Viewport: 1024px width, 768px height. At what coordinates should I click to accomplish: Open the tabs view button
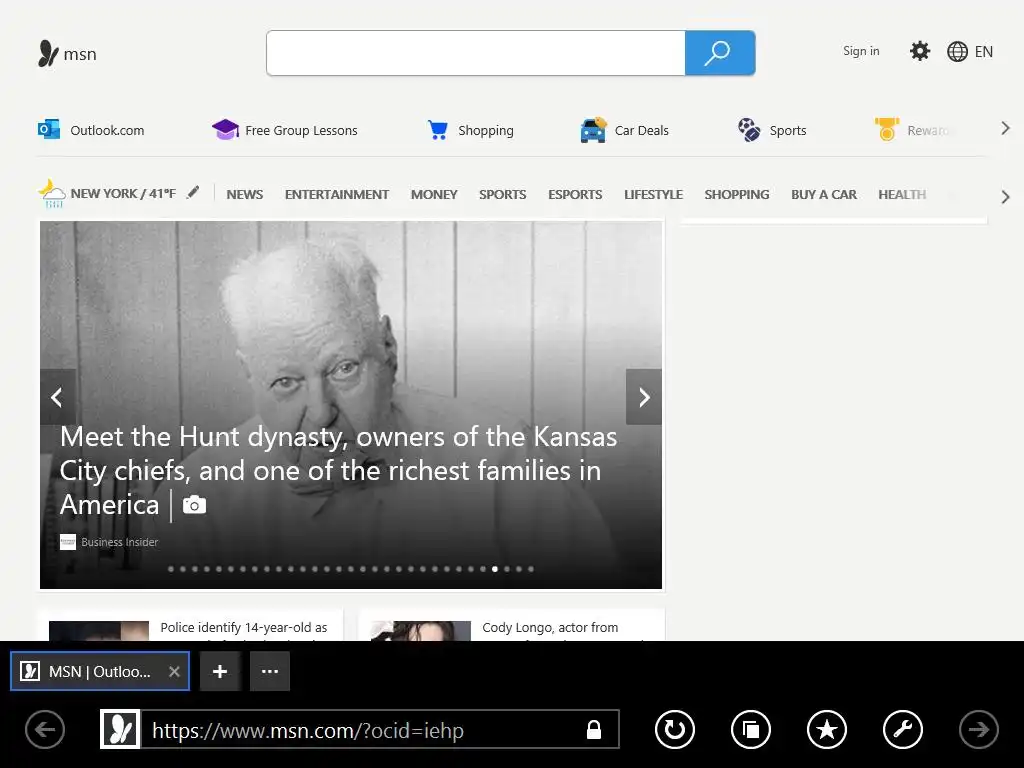[751, 729]
